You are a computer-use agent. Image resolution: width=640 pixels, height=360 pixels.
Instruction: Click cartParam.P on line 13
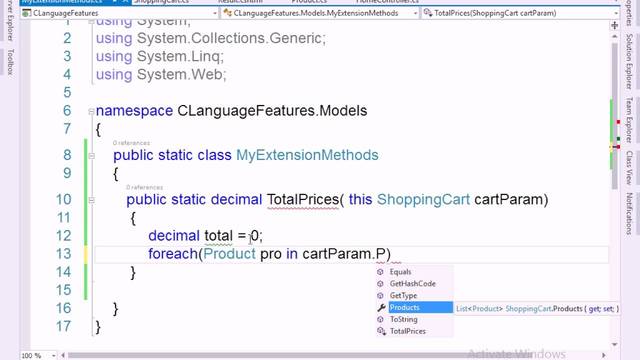click(344, 254)
